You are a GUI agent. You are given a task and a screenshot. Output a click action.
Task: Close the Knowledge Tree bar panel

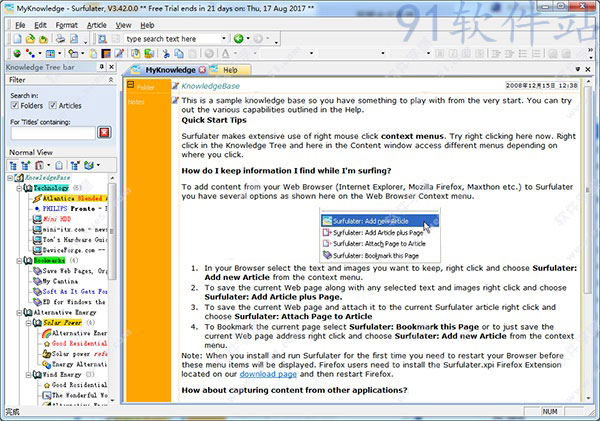click(x=111, y=65)
